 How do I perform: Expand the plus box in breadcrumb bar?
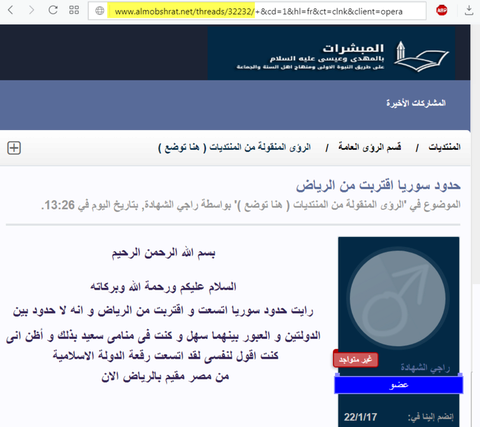14,148
